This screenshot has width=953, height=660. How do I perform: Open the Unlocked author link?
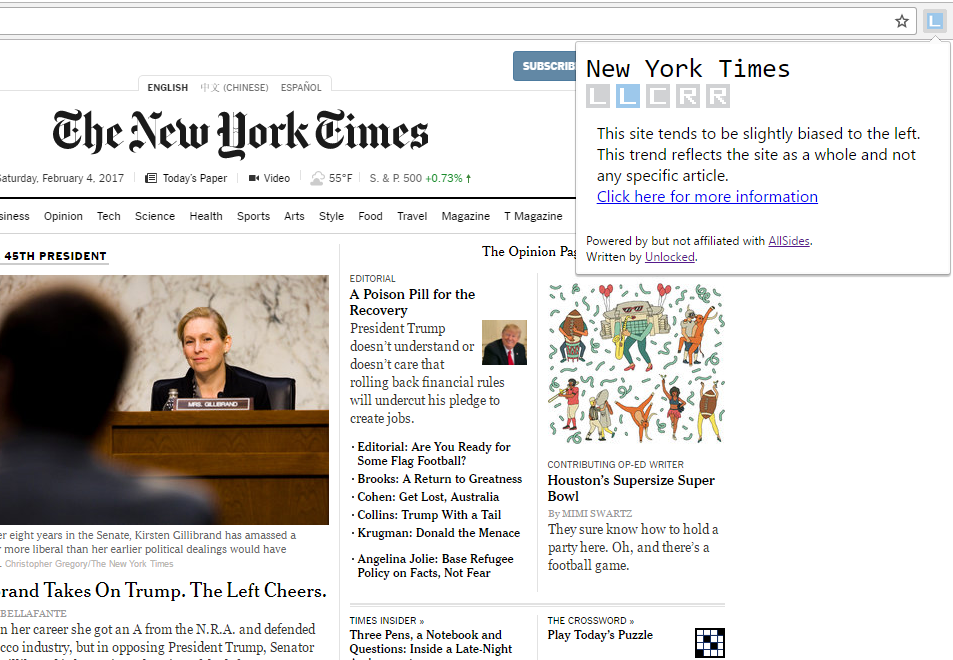click(670, 257)
